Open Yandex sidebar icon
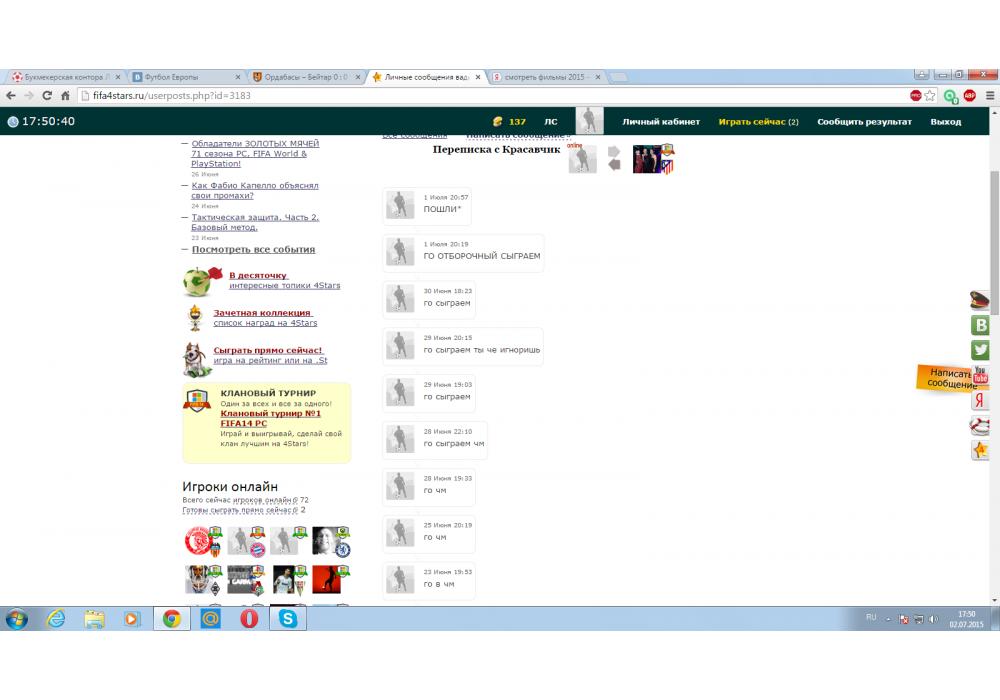This screenshot has height=700, width=1000. tap(980, 400)
